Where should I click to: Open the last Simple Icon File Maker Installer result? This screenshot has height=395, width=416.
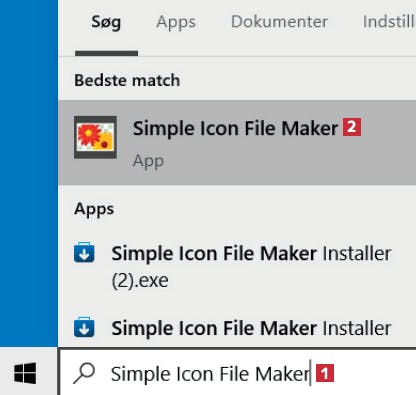[237, 328]
